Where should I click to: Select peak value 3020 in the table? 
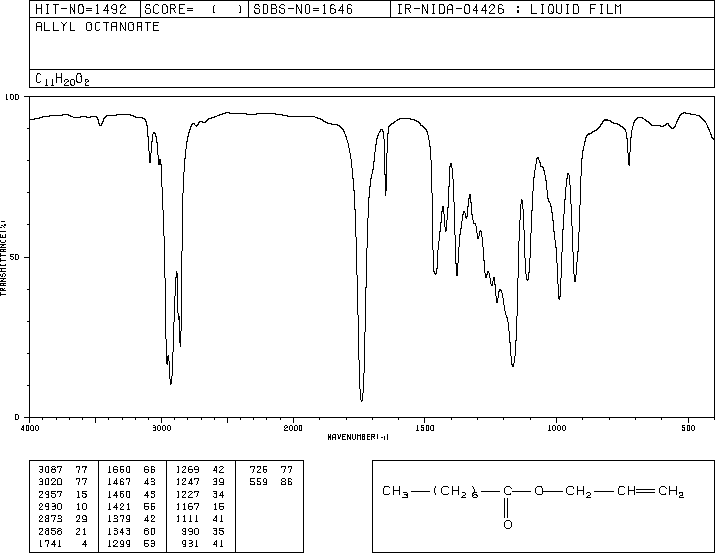pos(50,482)
